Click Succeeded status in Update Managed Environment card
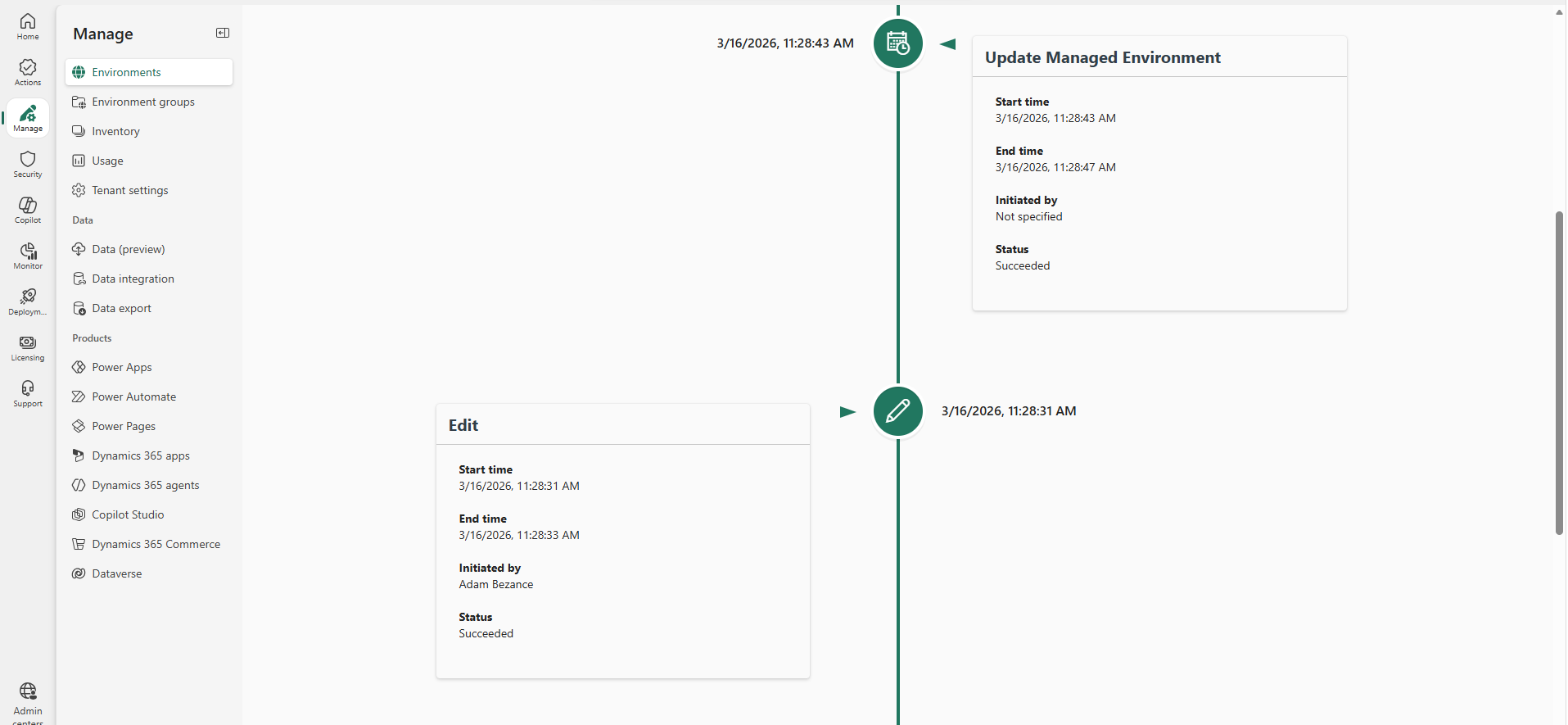 coord(1023,265)
